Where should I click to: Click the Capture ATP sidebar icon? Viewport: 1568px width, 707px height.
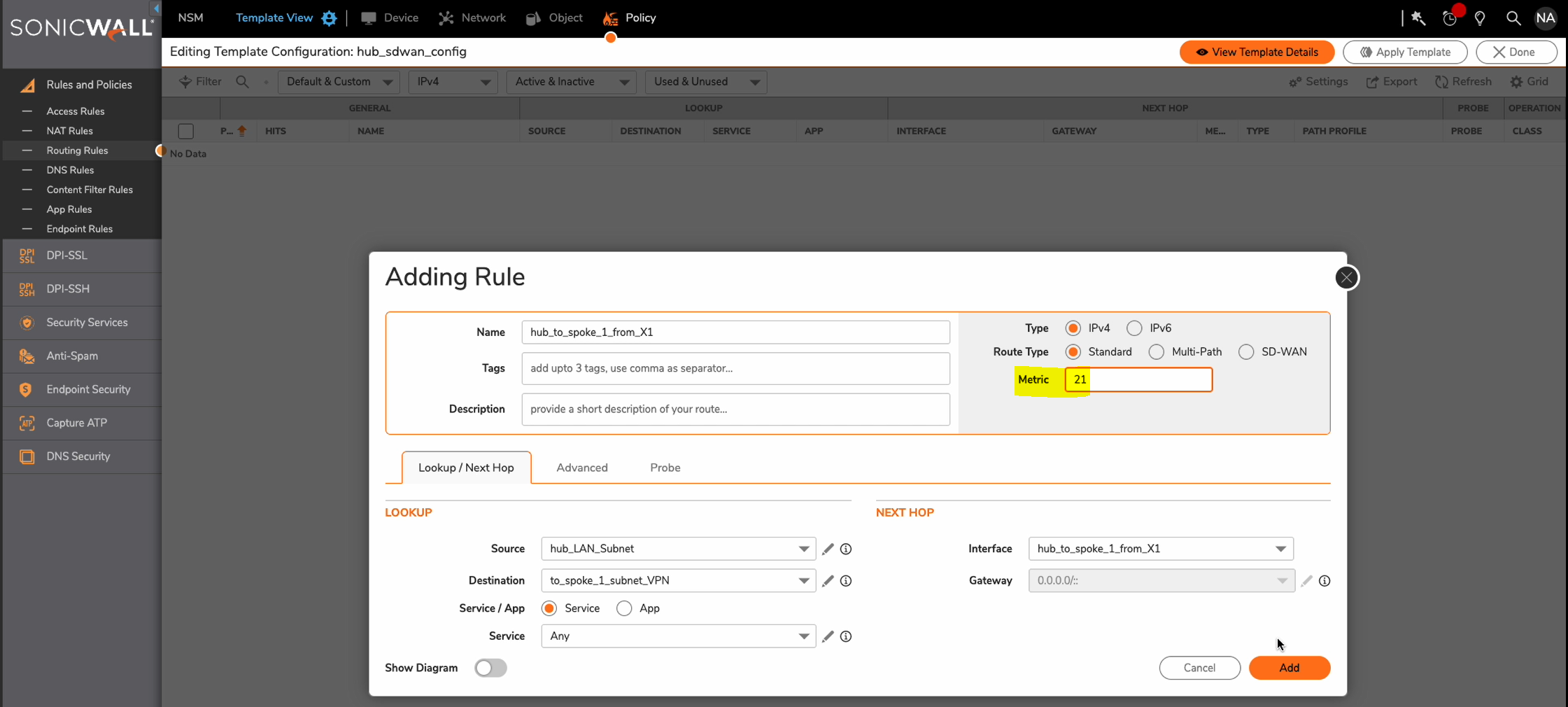tap(27, 423)
